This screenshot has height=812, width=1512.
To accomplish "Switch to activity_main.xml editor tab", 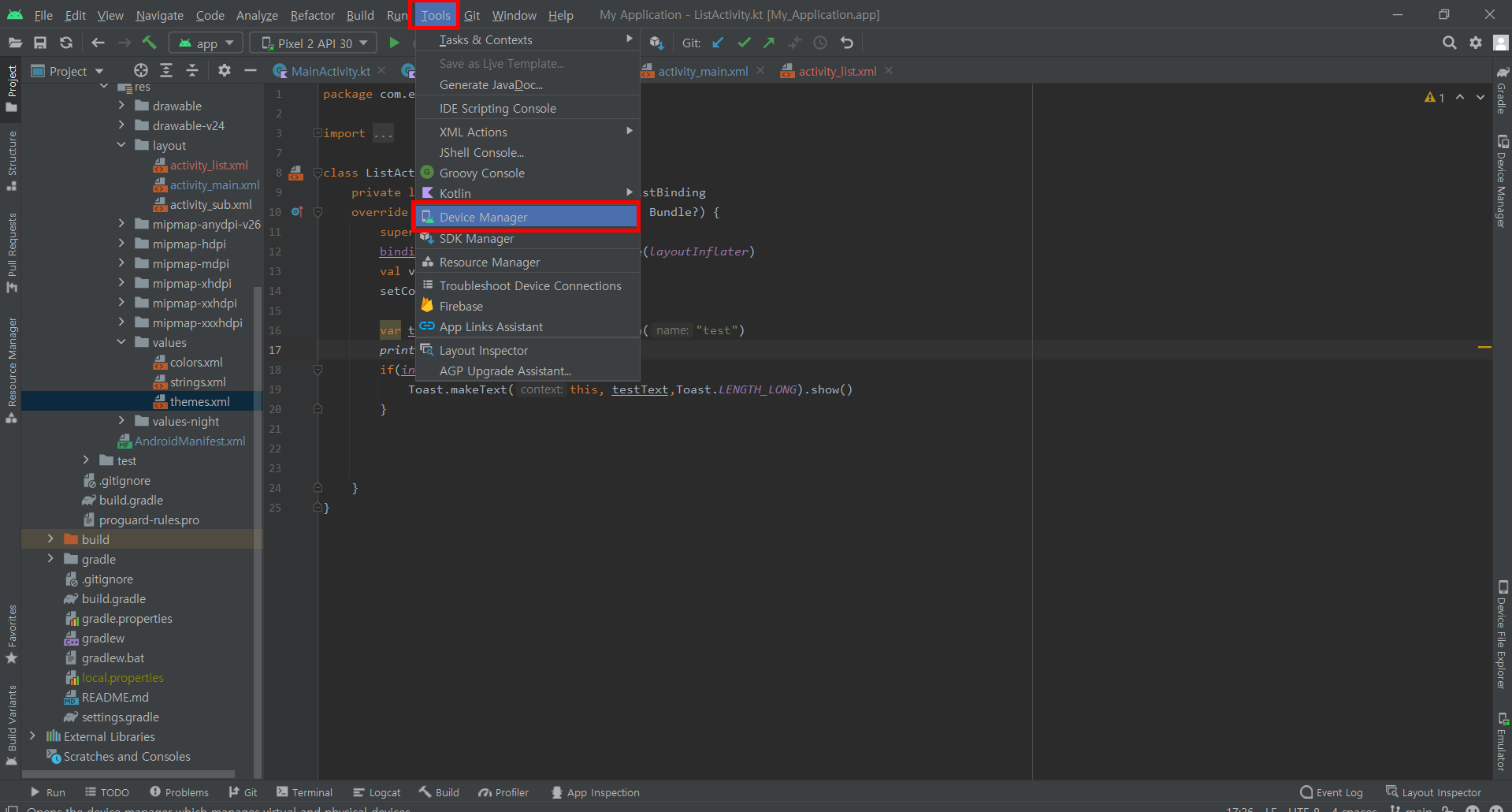I will 703,71.
